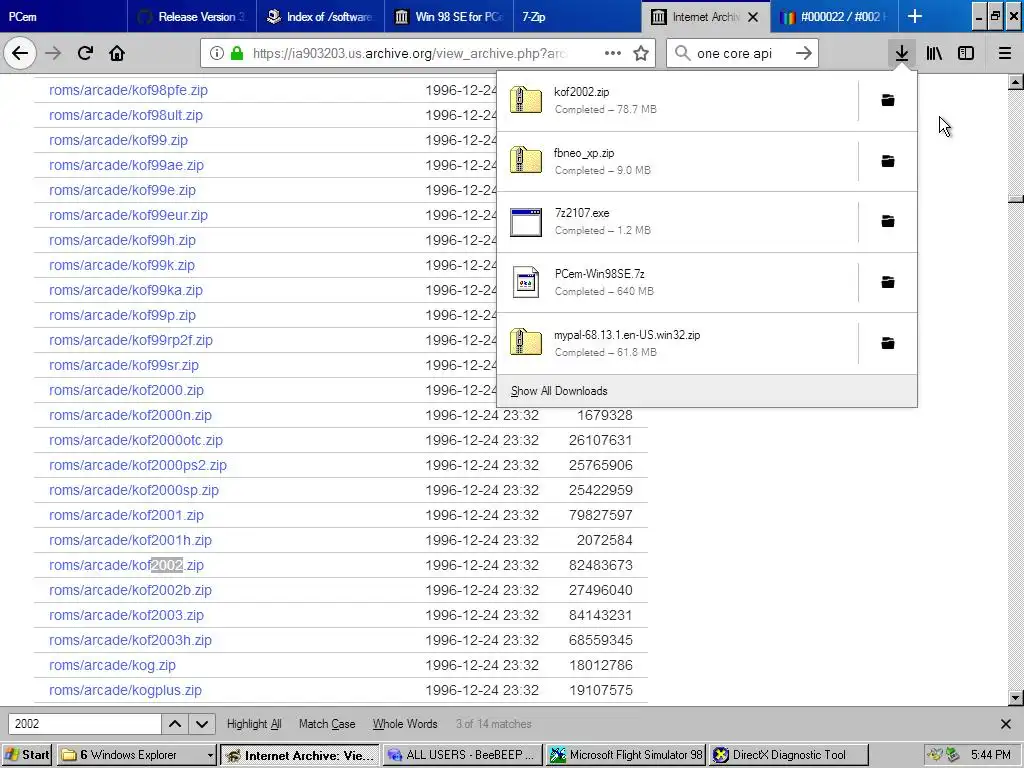Open the PCem-Win98SE.7z download entry
Image resolution: width=1024 pixels, height=768 pixels.
point(677,282)
